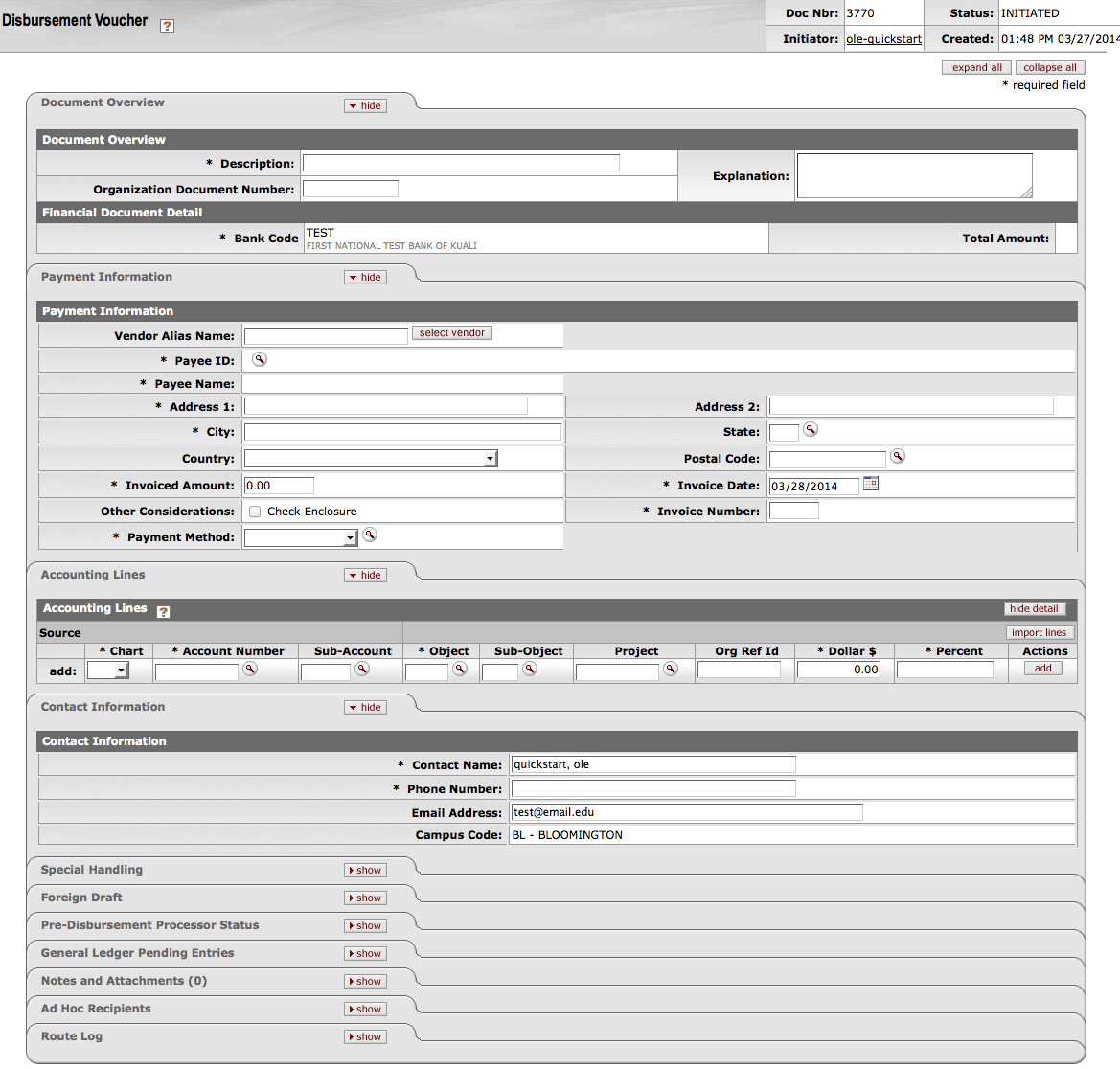The image size is (1120, 1069).
Task: Click State input field
Action: (784, 432)
